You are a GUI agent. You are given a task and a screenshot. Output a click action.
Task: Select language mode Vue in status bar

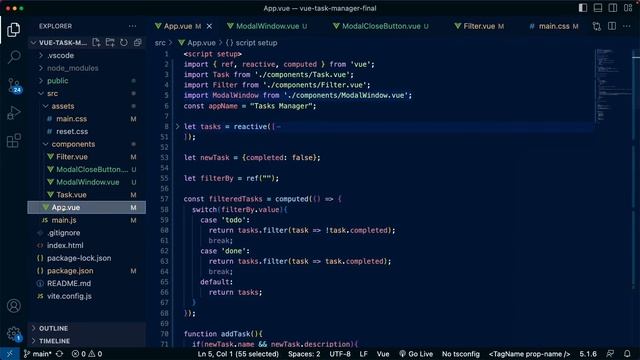pos(382,354)
